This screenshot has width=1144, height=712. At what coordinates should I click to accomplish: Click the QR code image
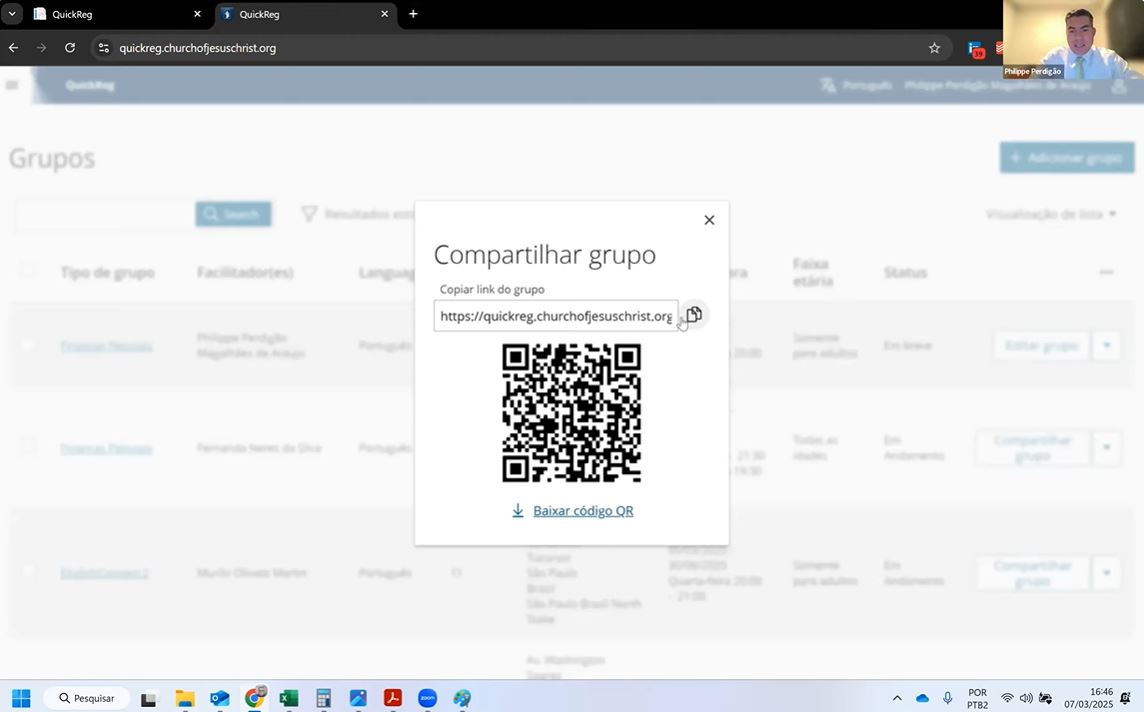pos(571,413)
